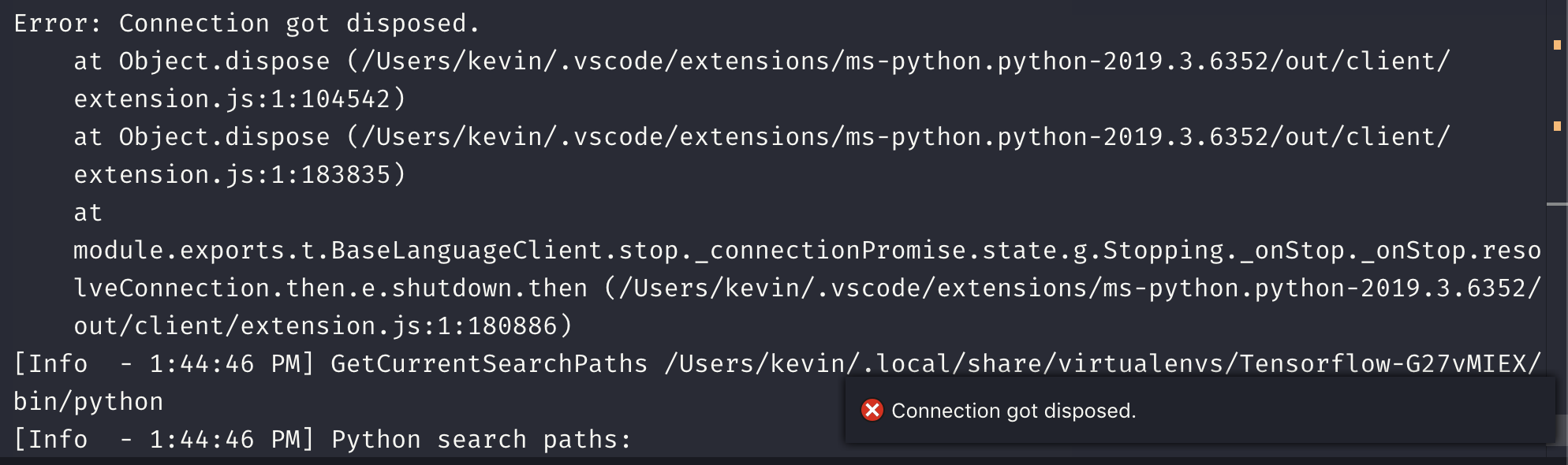Click the 'bin/python' text in the search path
Viewport: 1568px width, 465px height.
(x=87, y=400)
